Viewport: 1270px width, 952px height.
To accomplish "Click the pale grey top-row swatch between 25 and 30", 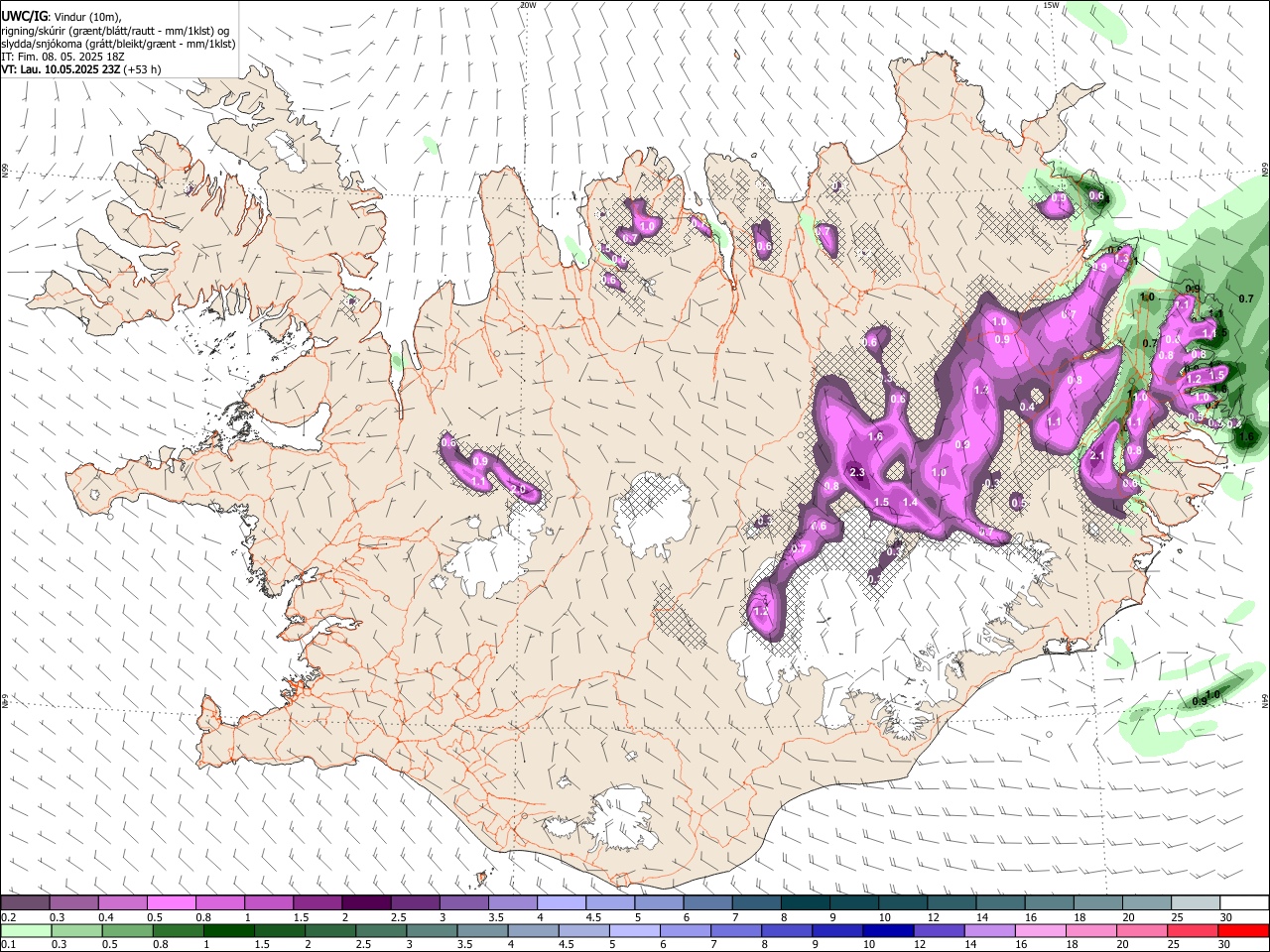I will [x=1196, y=903].
